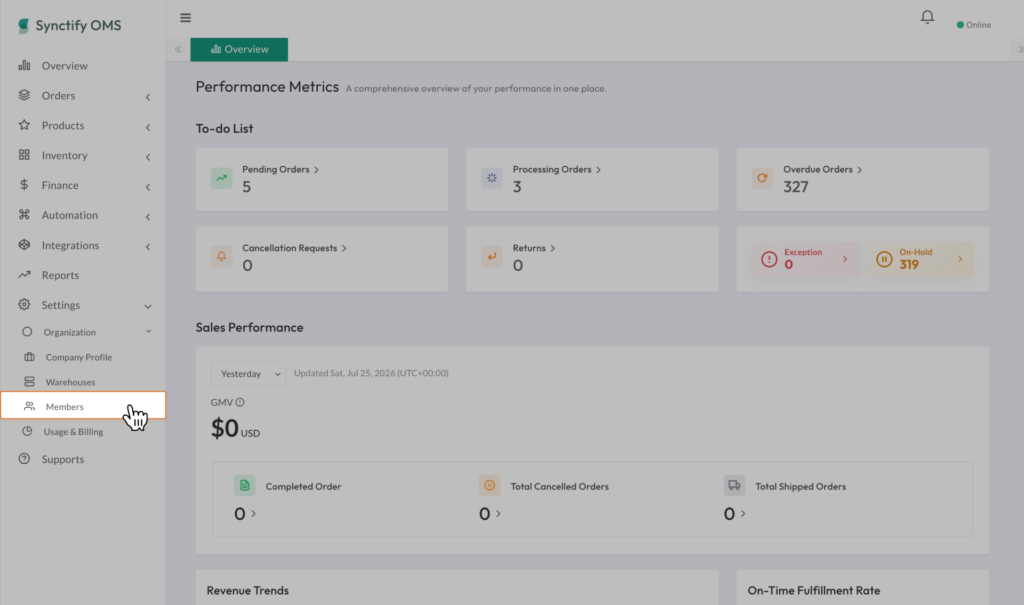Click the Usage & Billing pie icon
Screen dimensions: 1024x605
[x=27, y=431]
